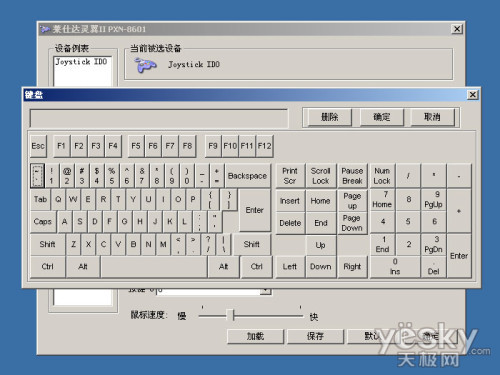The height and width of the screenshot is (375, 500).
Task: Click the Page Down key
Action: click(352, 223)
